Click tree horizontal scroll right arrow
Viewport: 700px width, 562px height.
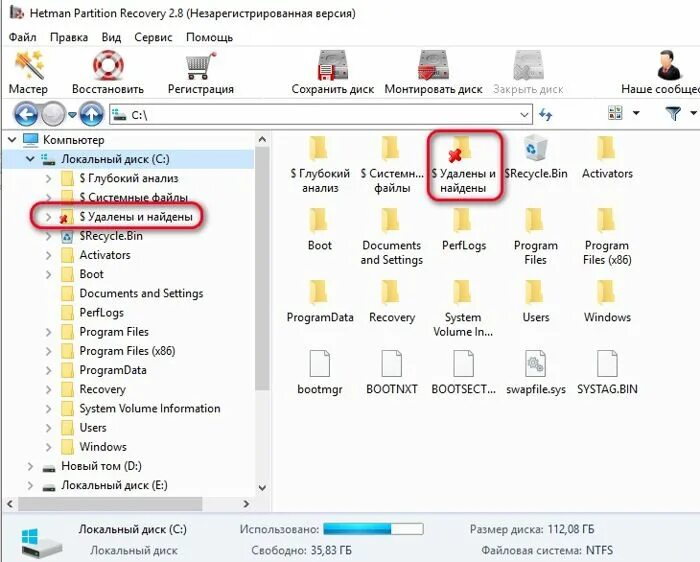tap(246, 504)
